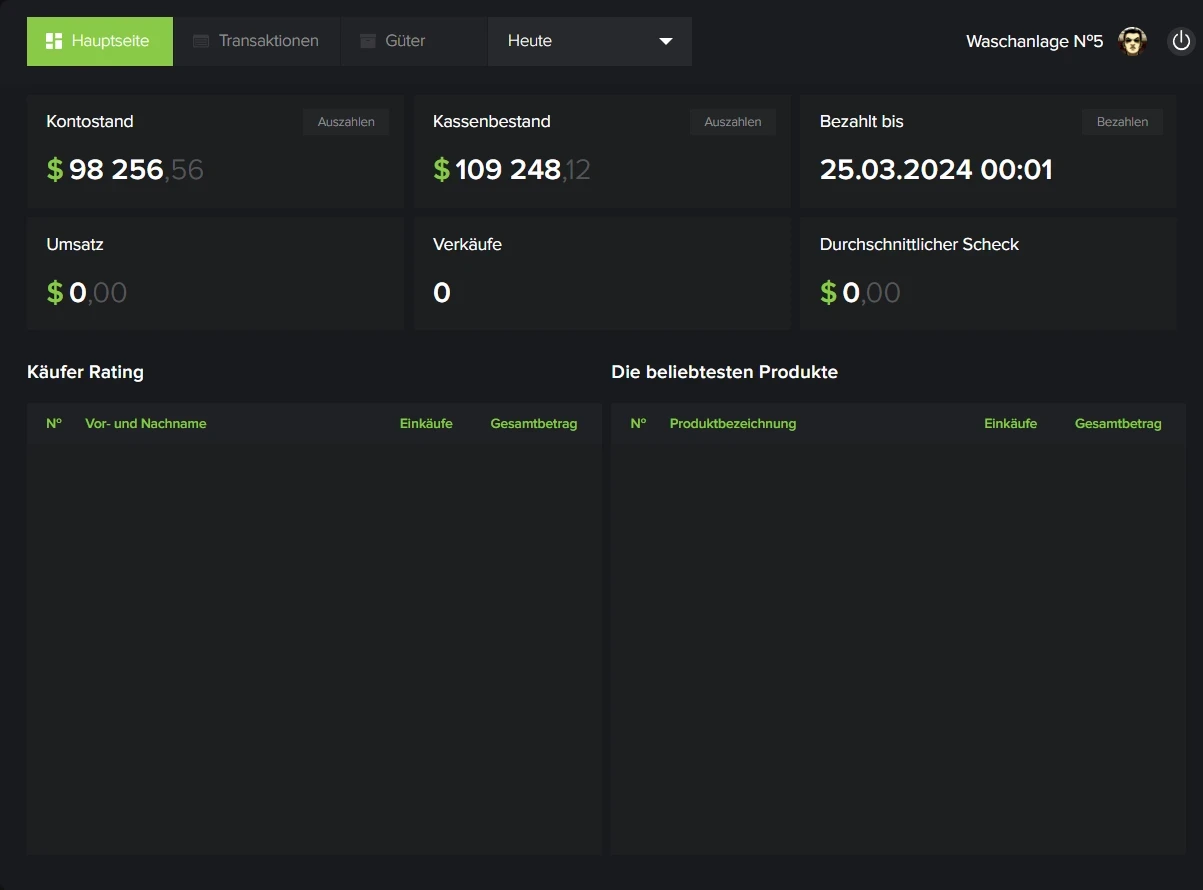Click the grid icon on the Hauptseite tab

54,41
